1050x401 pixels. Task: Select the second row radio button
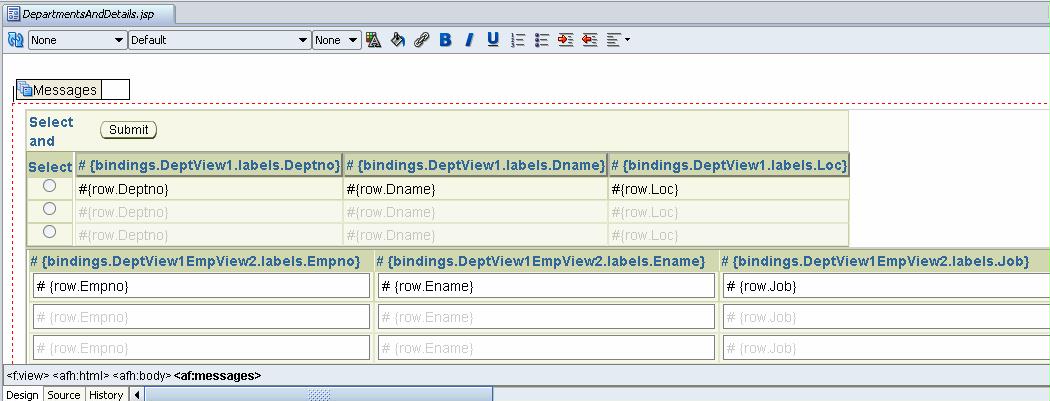point(49,209)
